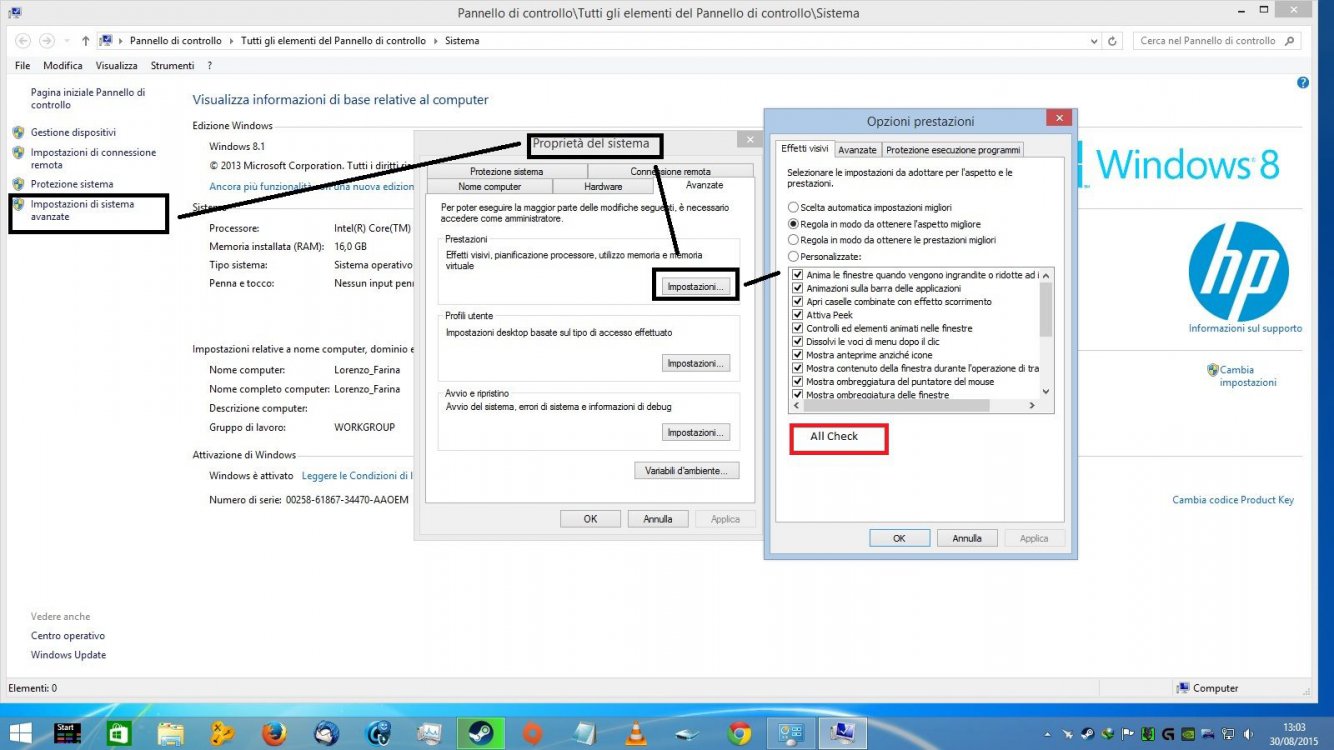1334x750 pixels.
Task: Launch VLC media player from the taskbar
Action: tap(636, 733)
